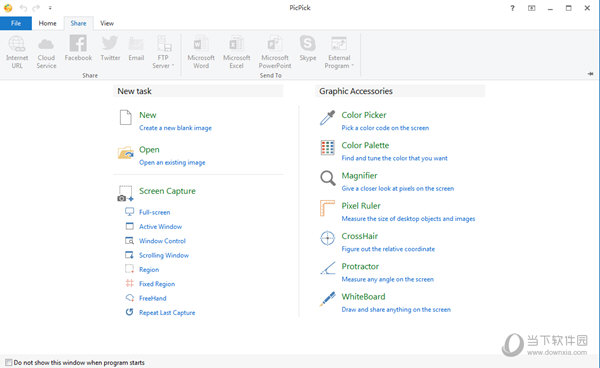Click the Region capture link
600x368 pixels.
(x=149, y=270)
